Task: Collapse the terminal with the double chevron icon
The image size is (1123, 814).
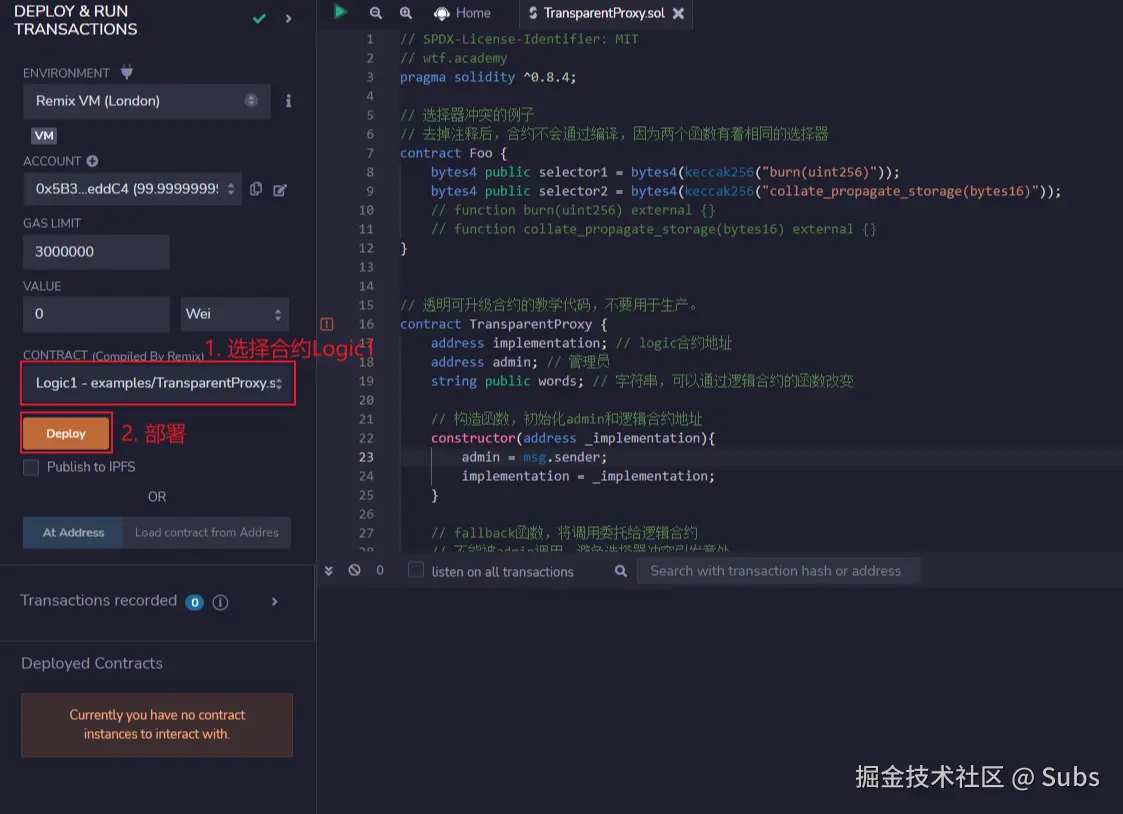Action: click(x=328, y=571)
